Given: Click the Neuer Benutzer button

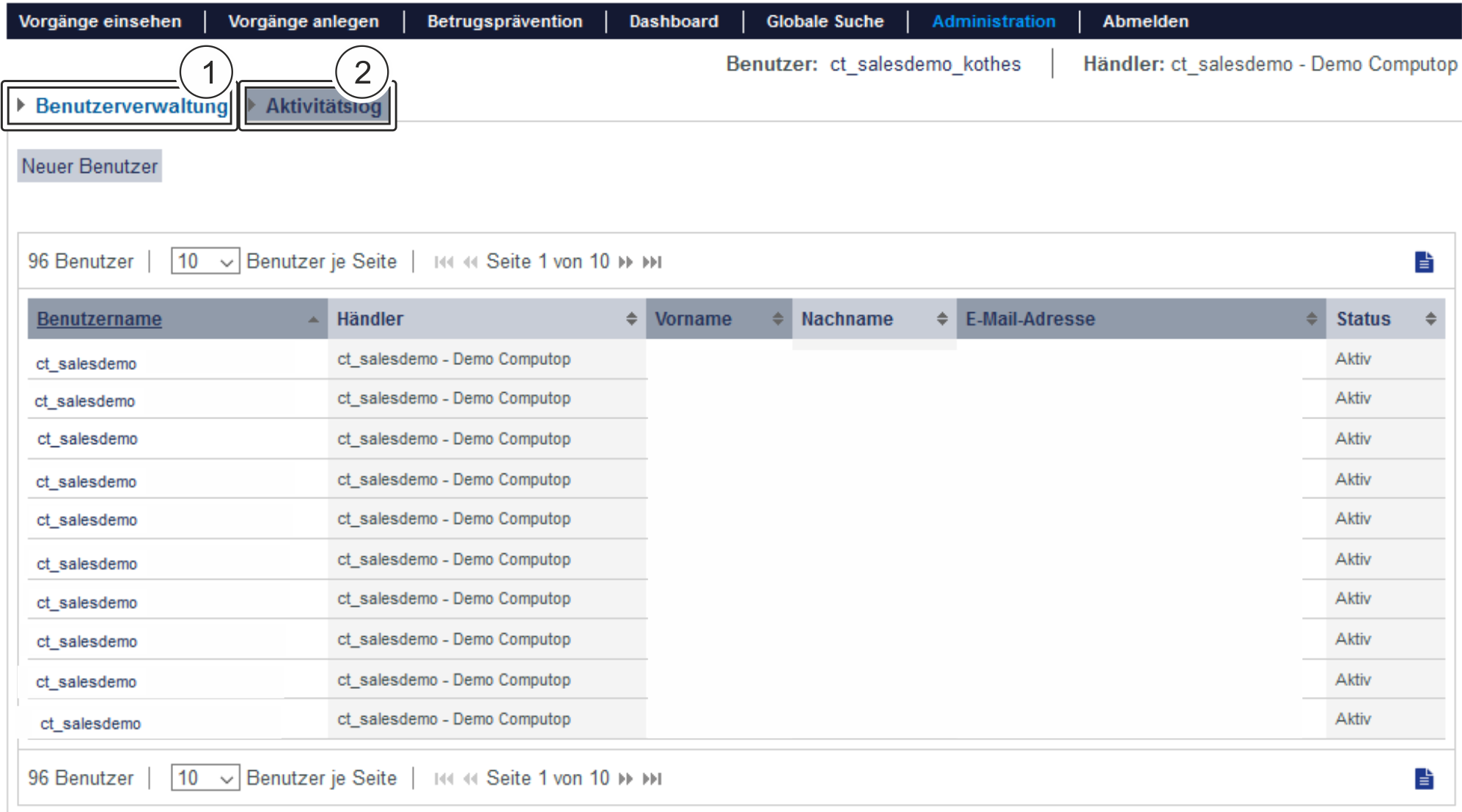Looking at the screenshot, I should pos(89,166).
